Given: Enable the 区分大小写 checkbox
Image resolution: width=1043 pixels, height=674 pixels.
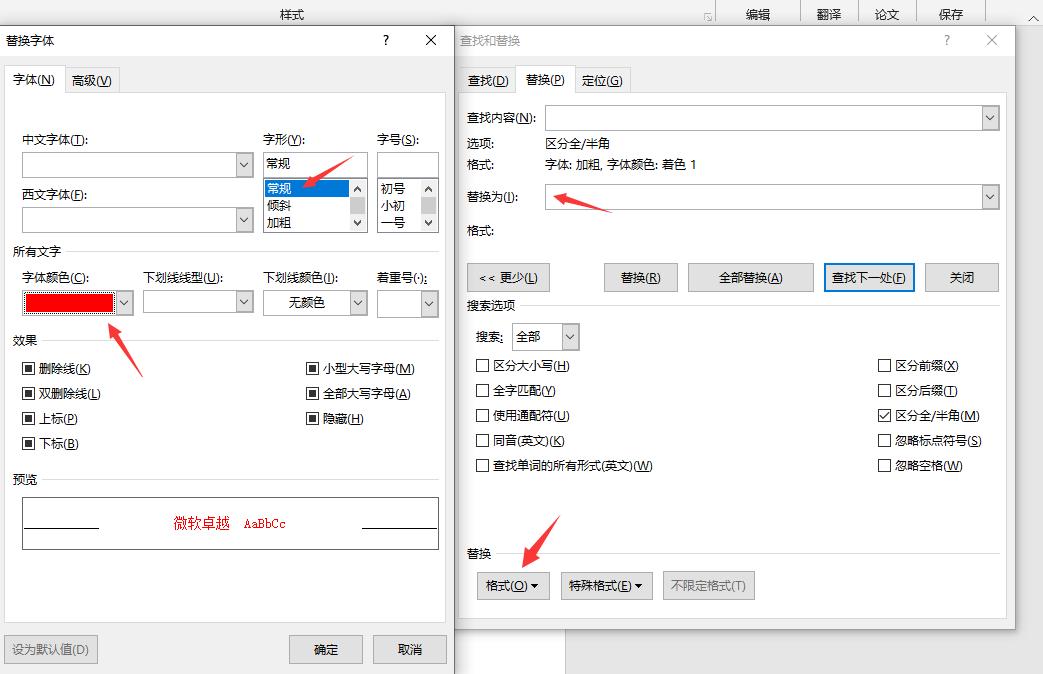Looking at the screenshot, I should coord(483,365).
